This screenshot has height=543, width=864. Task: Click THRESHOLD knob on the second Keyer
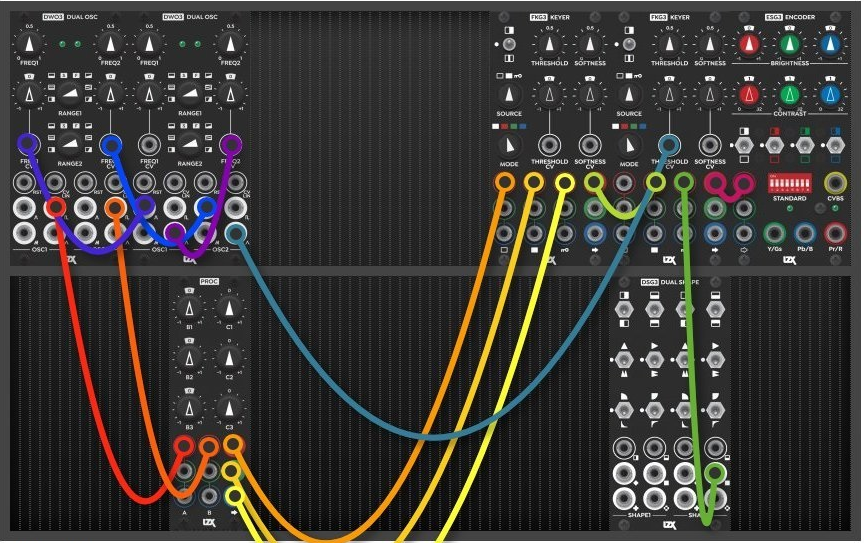tap(669, 45)
